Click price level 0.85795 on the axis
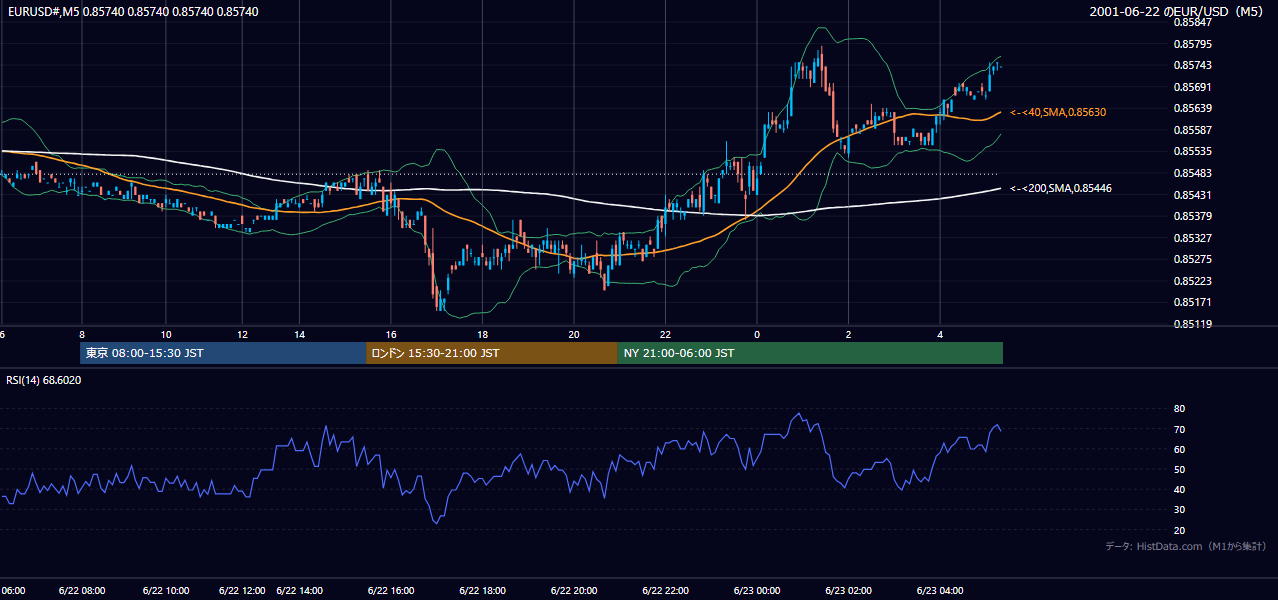 [x=1192, y=44]
